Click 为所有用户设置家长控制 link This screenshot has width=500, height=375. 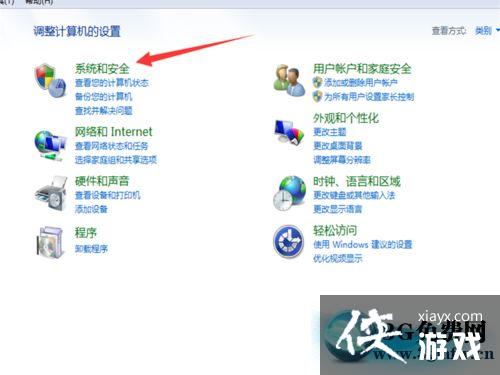(369, 97)
